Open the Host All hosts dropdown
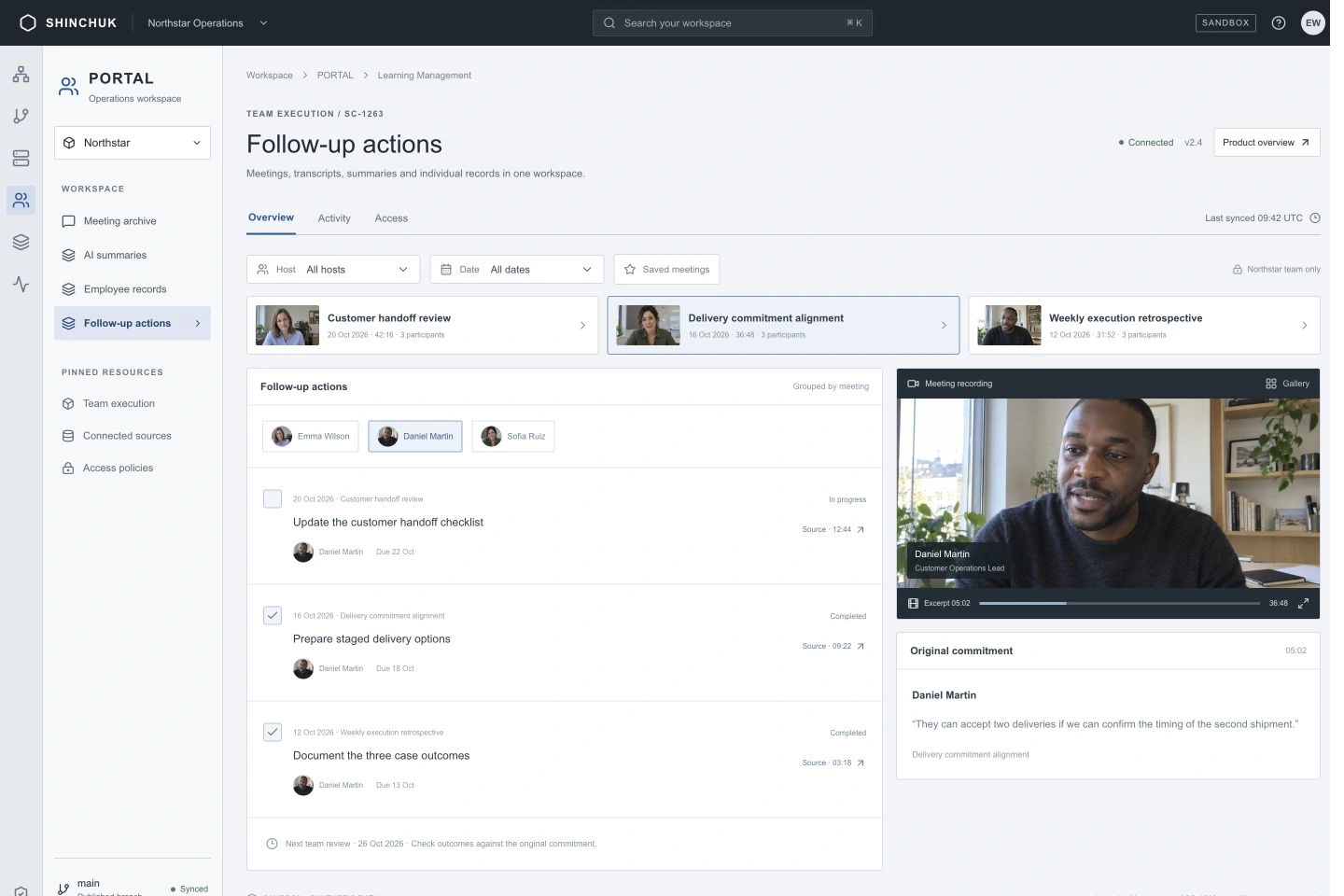The image size is (1344, 896). tap(333, 270)
